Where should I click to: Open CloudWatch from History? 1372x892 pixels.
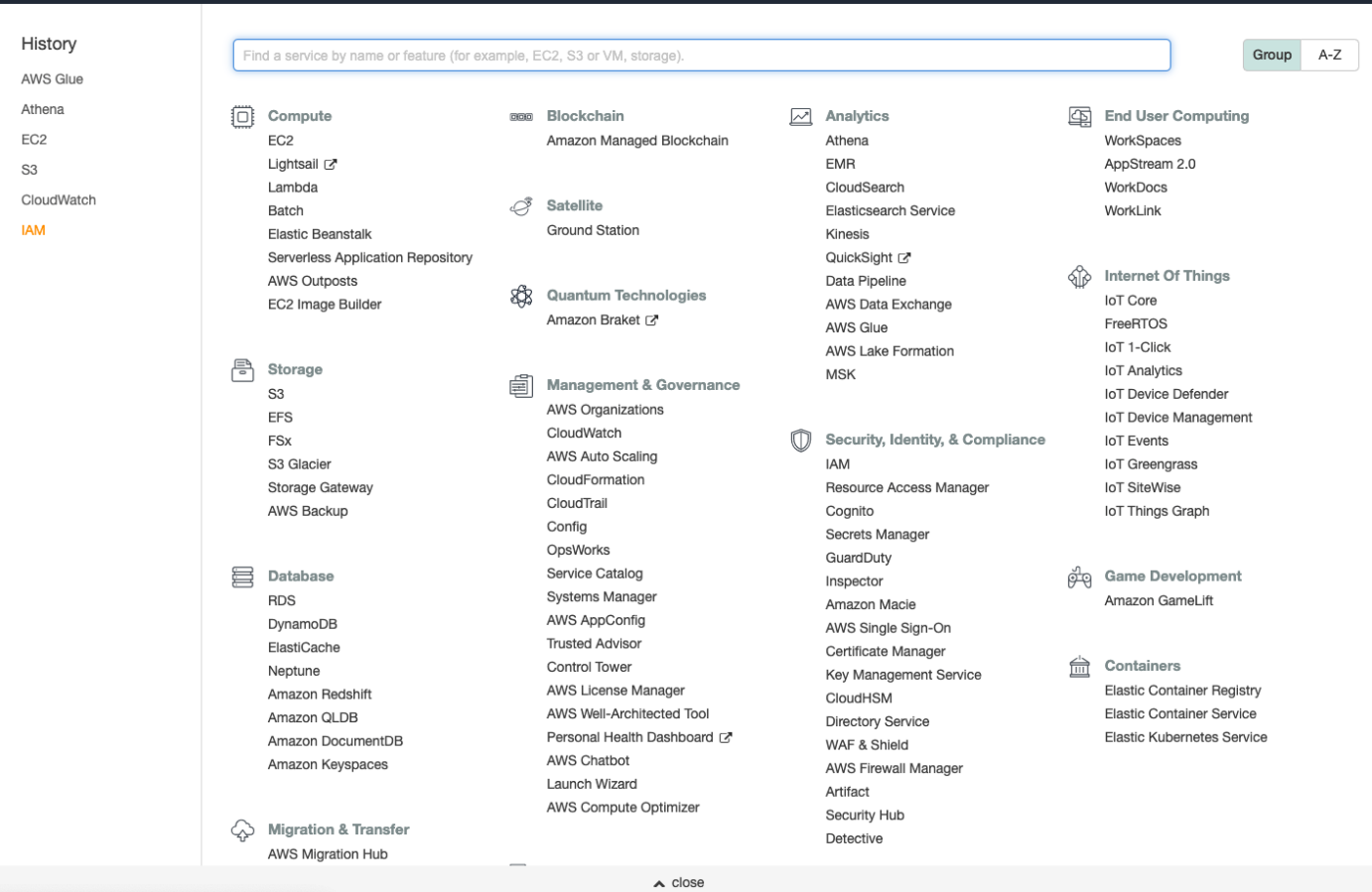pos(59,200)
